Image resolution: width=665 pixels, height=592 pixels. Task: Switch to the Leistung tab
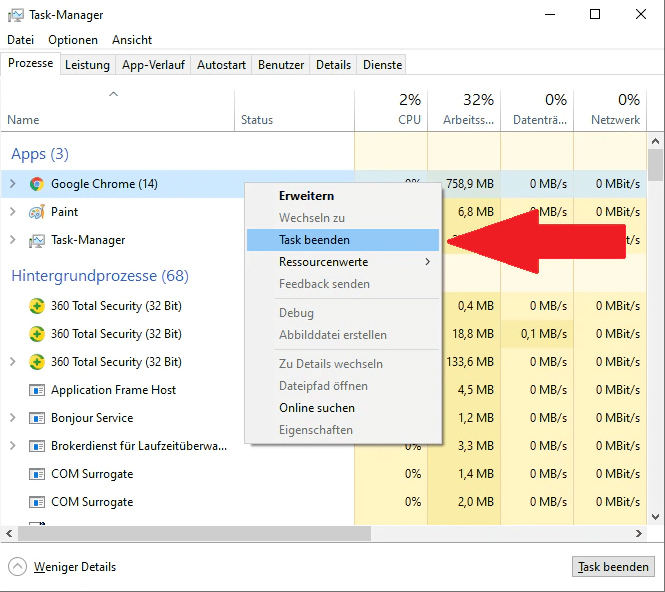(x=87, y=65)
